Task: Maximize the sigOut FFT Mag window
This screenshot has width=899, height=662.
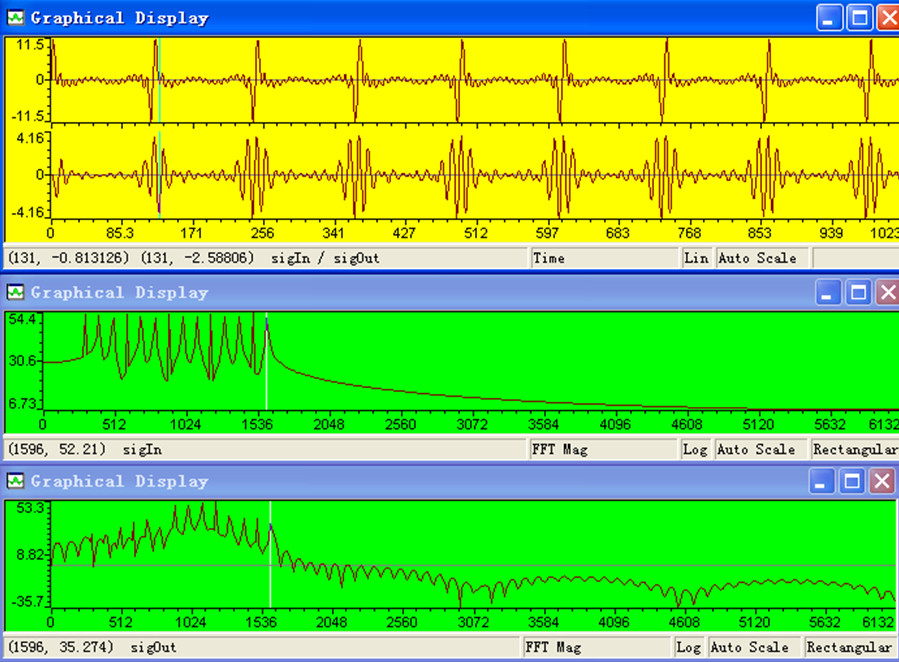Action: 852,481
